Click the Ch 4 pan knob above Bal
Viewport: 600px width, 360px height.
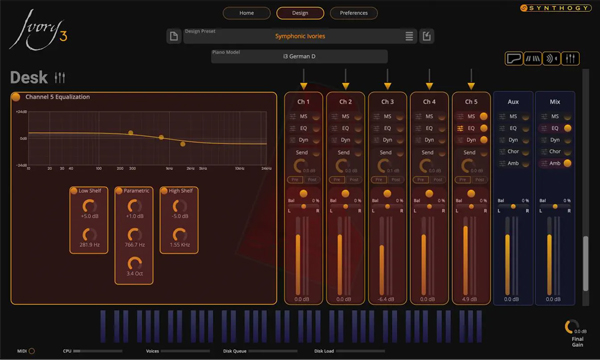click(x=429, y=194)
